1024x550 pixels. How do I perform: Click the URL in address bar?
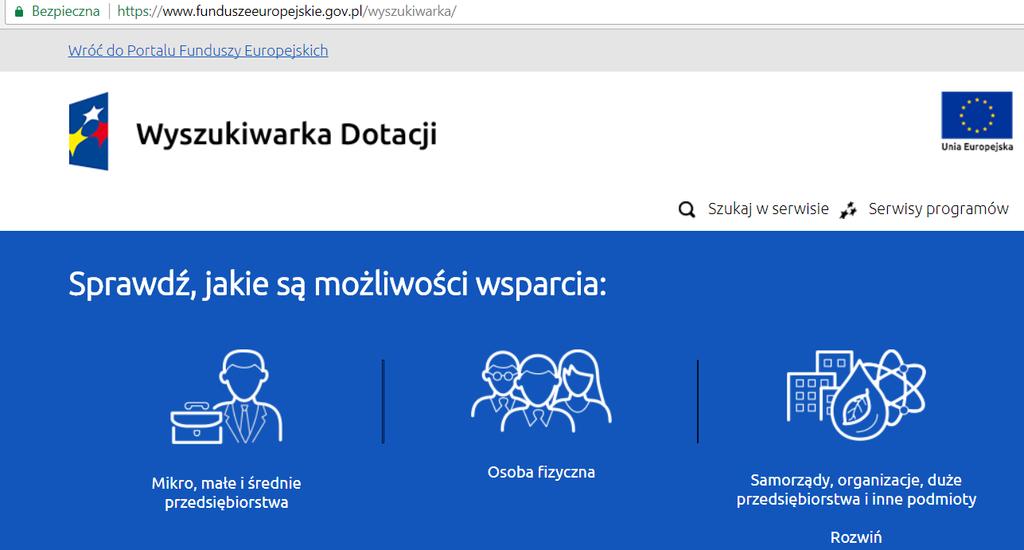[x=287, y=11]
